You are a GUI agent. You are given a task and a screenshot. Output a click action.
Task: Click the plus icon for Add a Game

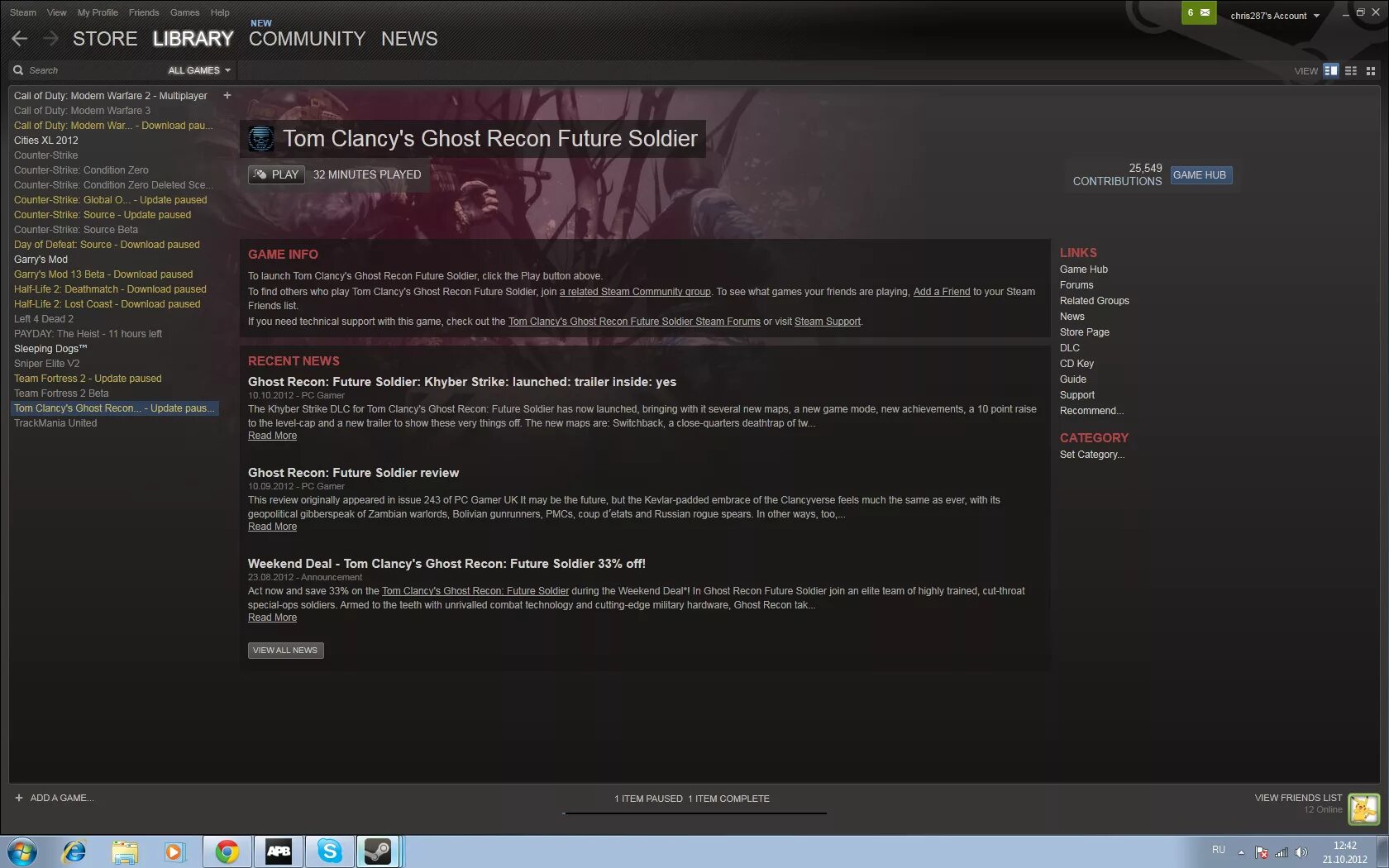pos(18,798)
